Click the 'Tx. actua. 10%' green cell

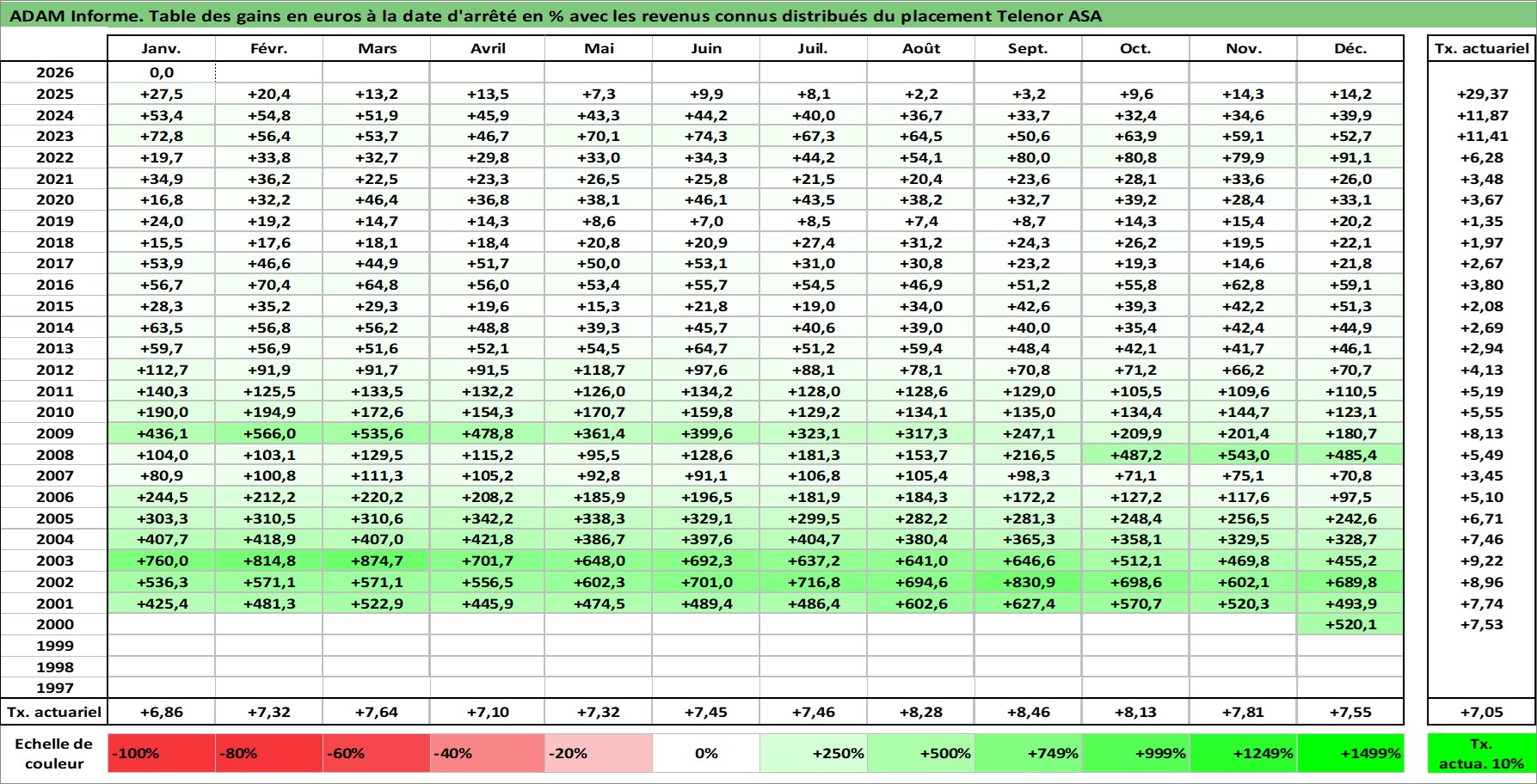1481,753
